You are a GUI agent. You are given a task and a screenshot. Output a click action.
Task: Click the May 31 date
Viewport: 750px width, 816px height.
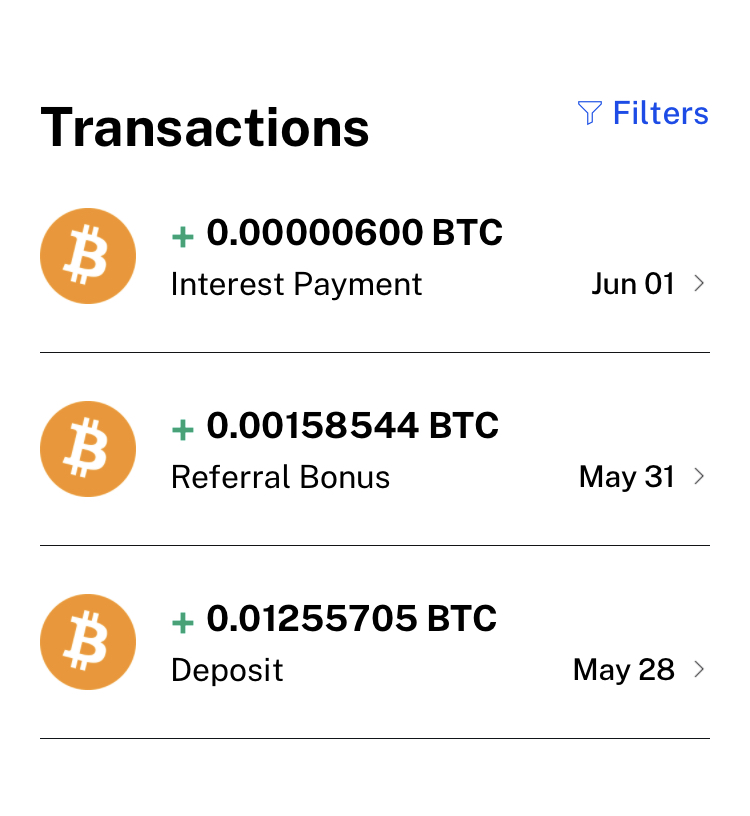click(x=627, y=477)
